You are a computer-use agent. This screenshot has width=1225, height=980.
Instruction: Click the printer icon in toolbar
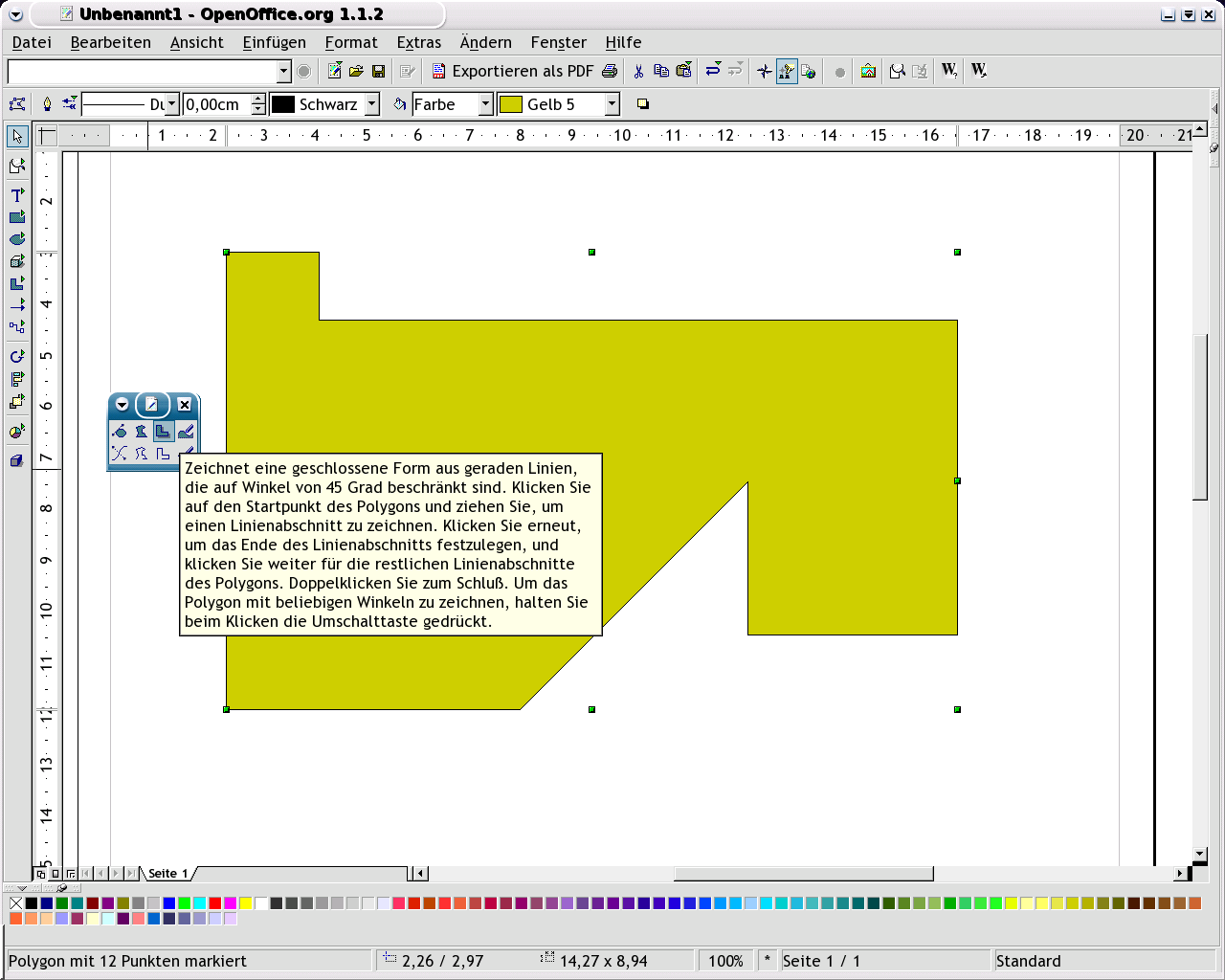click(x=610, y=71)
